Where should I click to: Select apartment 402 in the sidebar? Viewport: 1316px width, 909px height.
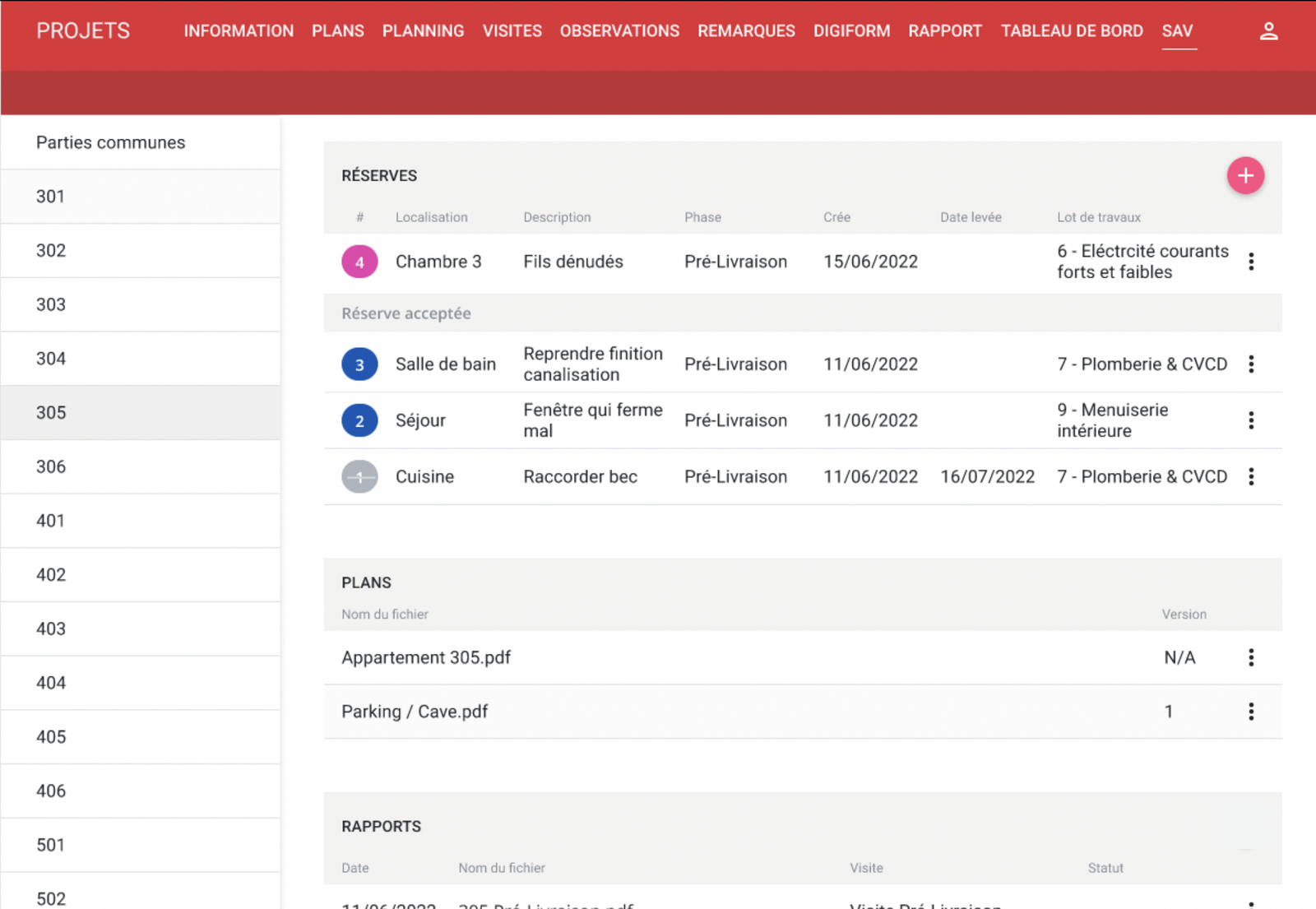click(x=141, y=575)
